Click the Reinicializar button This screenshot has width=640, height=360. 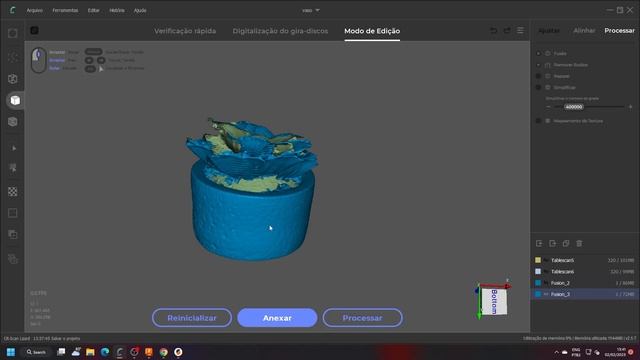(x=192, y=318)
